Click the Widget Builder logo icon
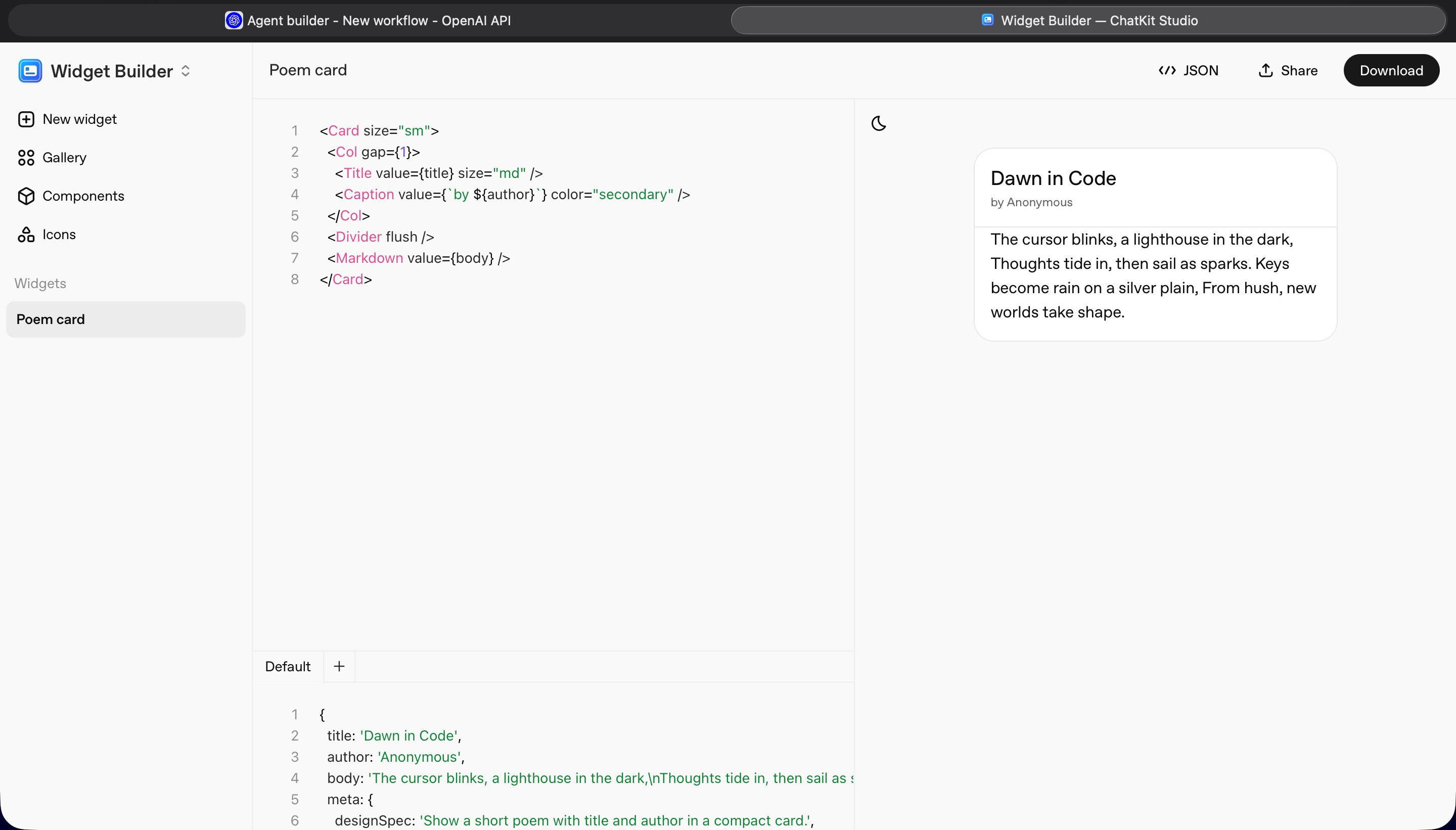This screenshot has width=1456, height=830. click(30, 71)
